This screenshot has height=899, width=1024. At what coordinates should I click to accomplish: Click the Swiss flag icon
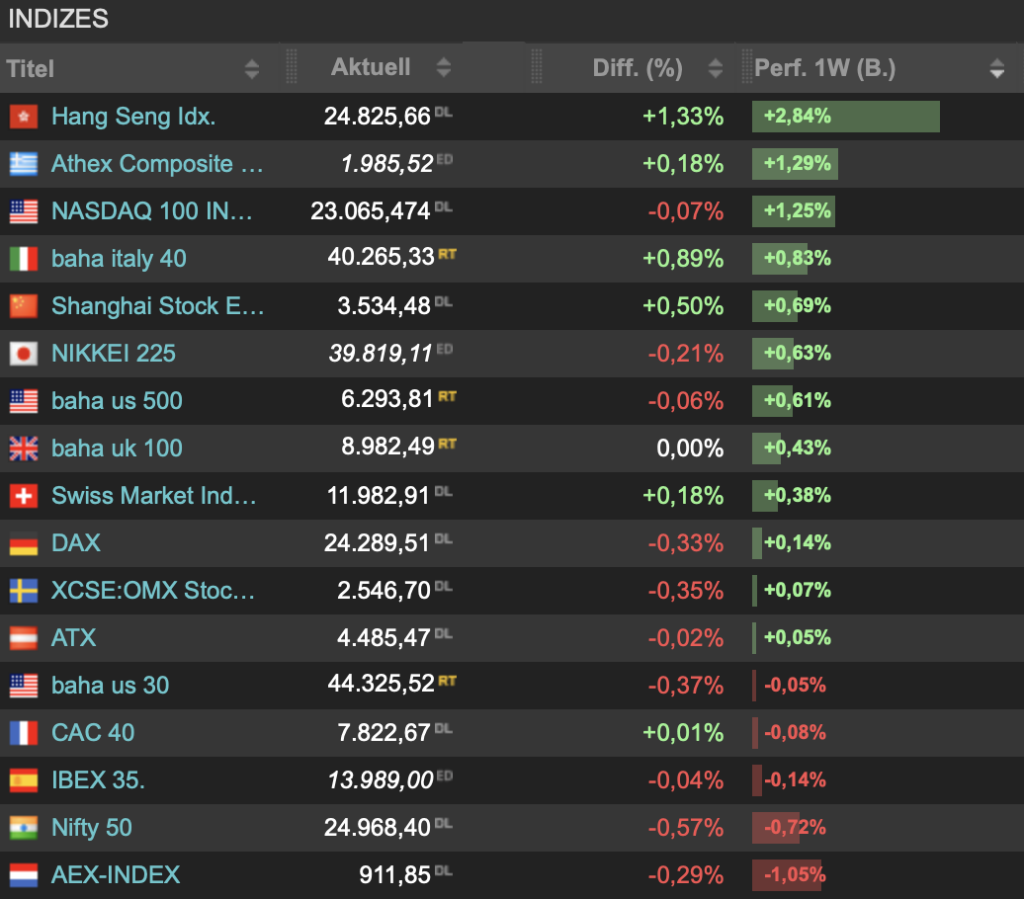24,496
